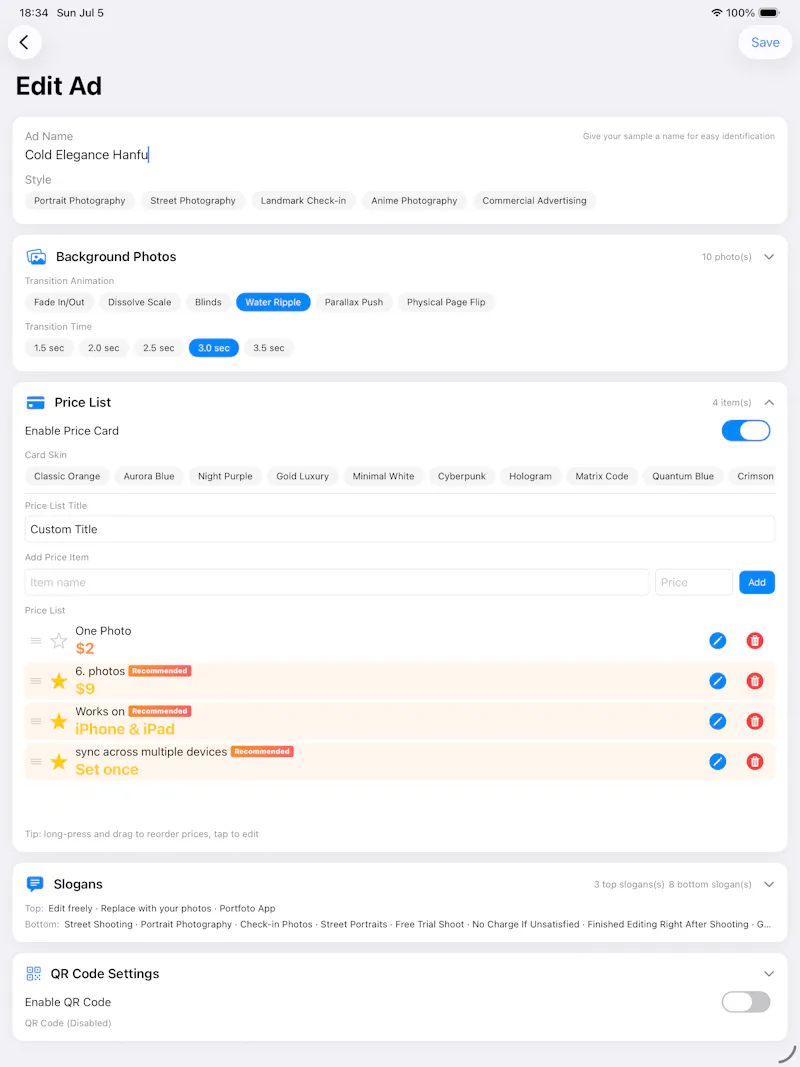The width and height of the screenshot is (800, 1067).
Task: Apply the Aurora Blue card skin
Action: [x=149, y=476]
